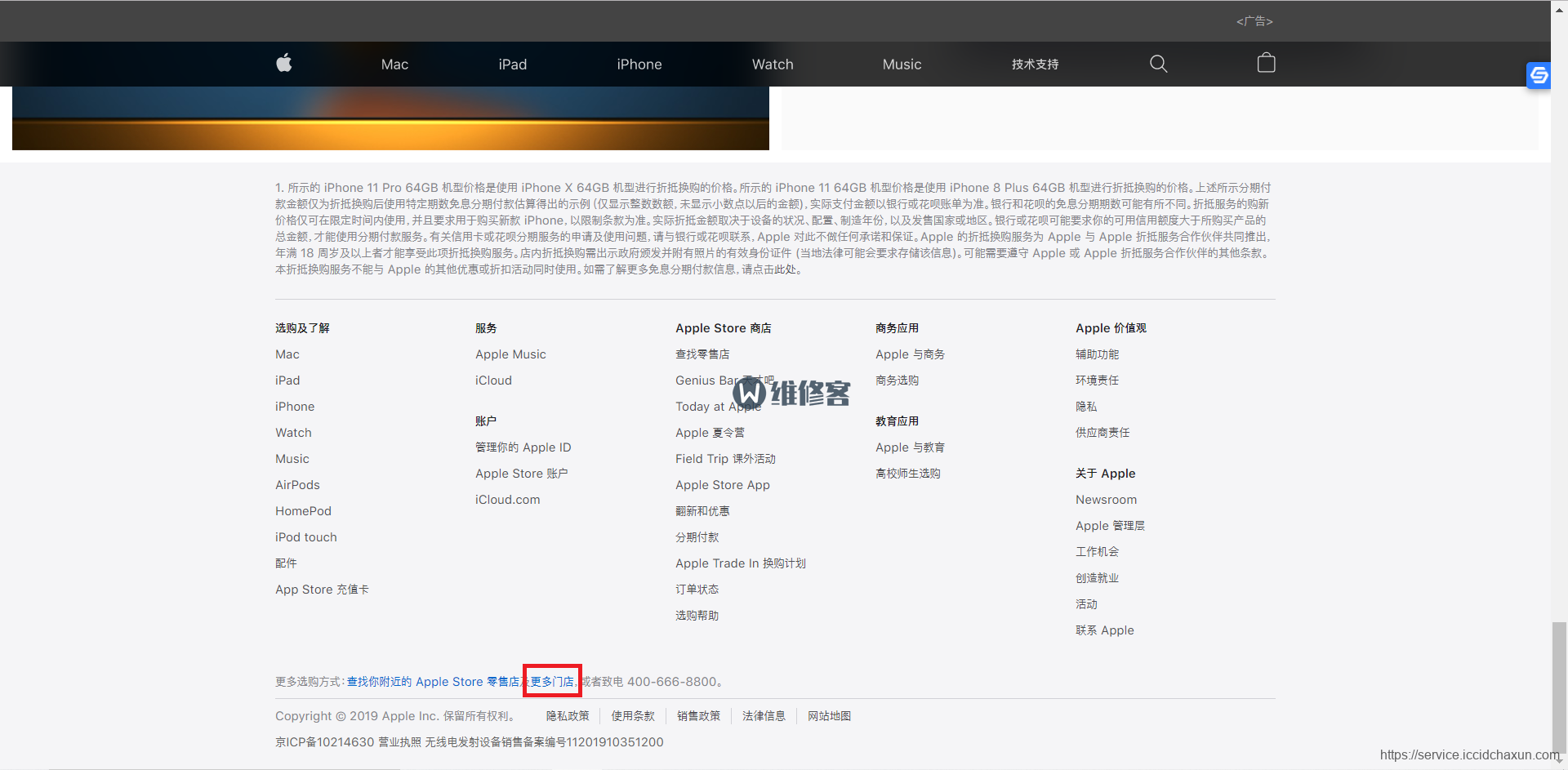Open 使用条款 in bottom bar
The image size is (1568, 770).
point(633,716)
